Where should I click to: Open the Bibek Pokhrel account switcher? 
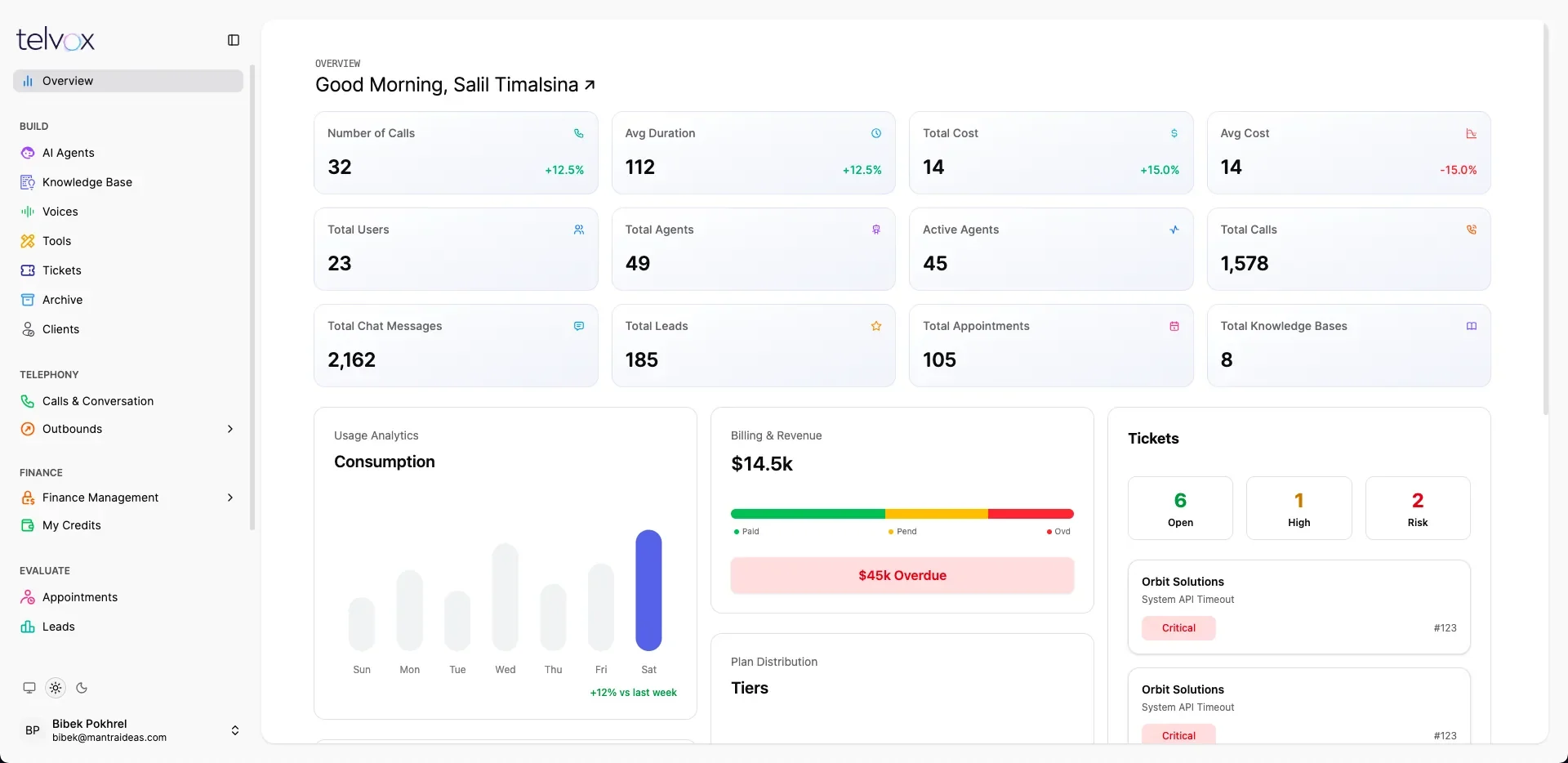tap(131, 730)
